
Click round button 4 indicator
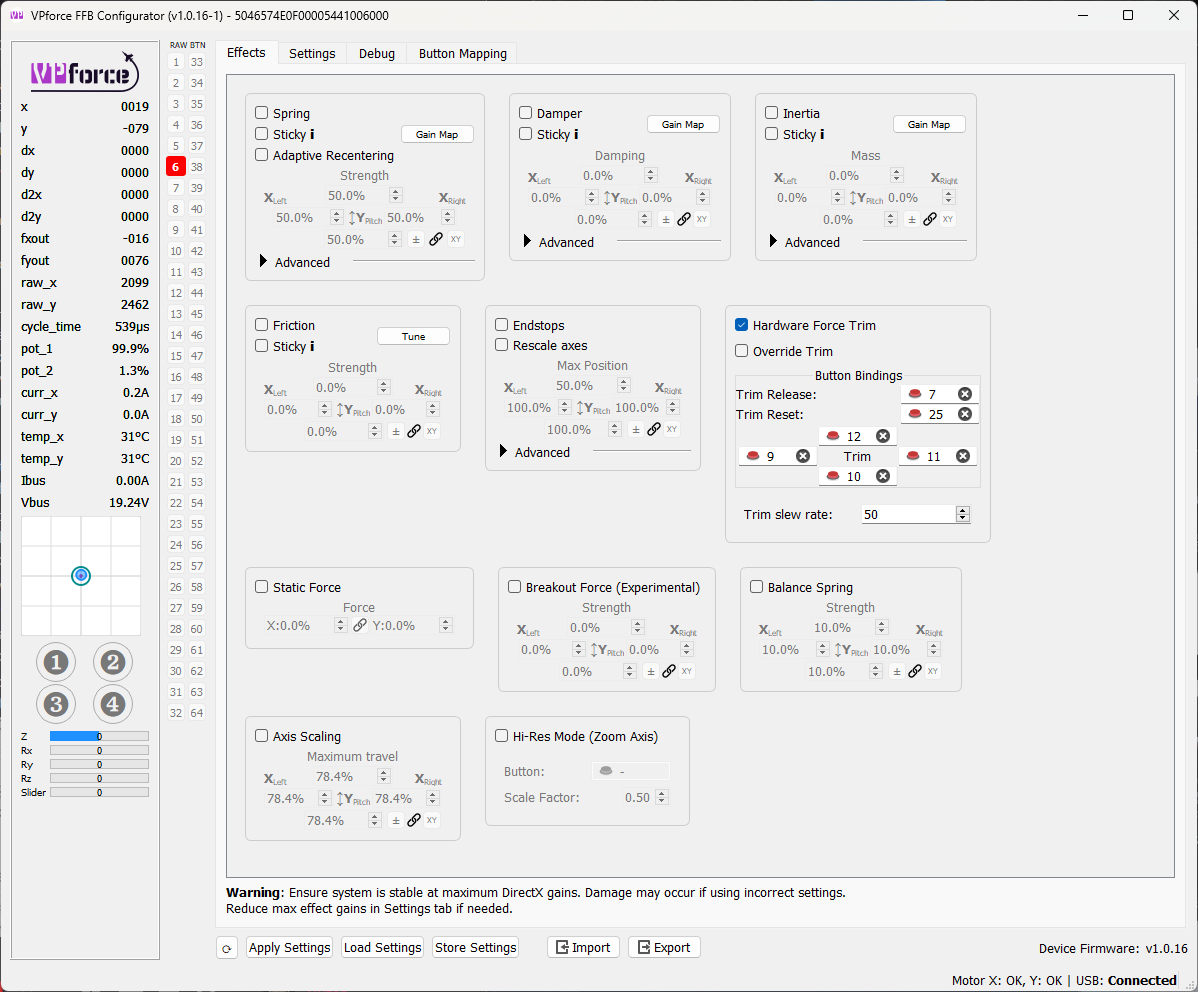[x=113, y=704]
